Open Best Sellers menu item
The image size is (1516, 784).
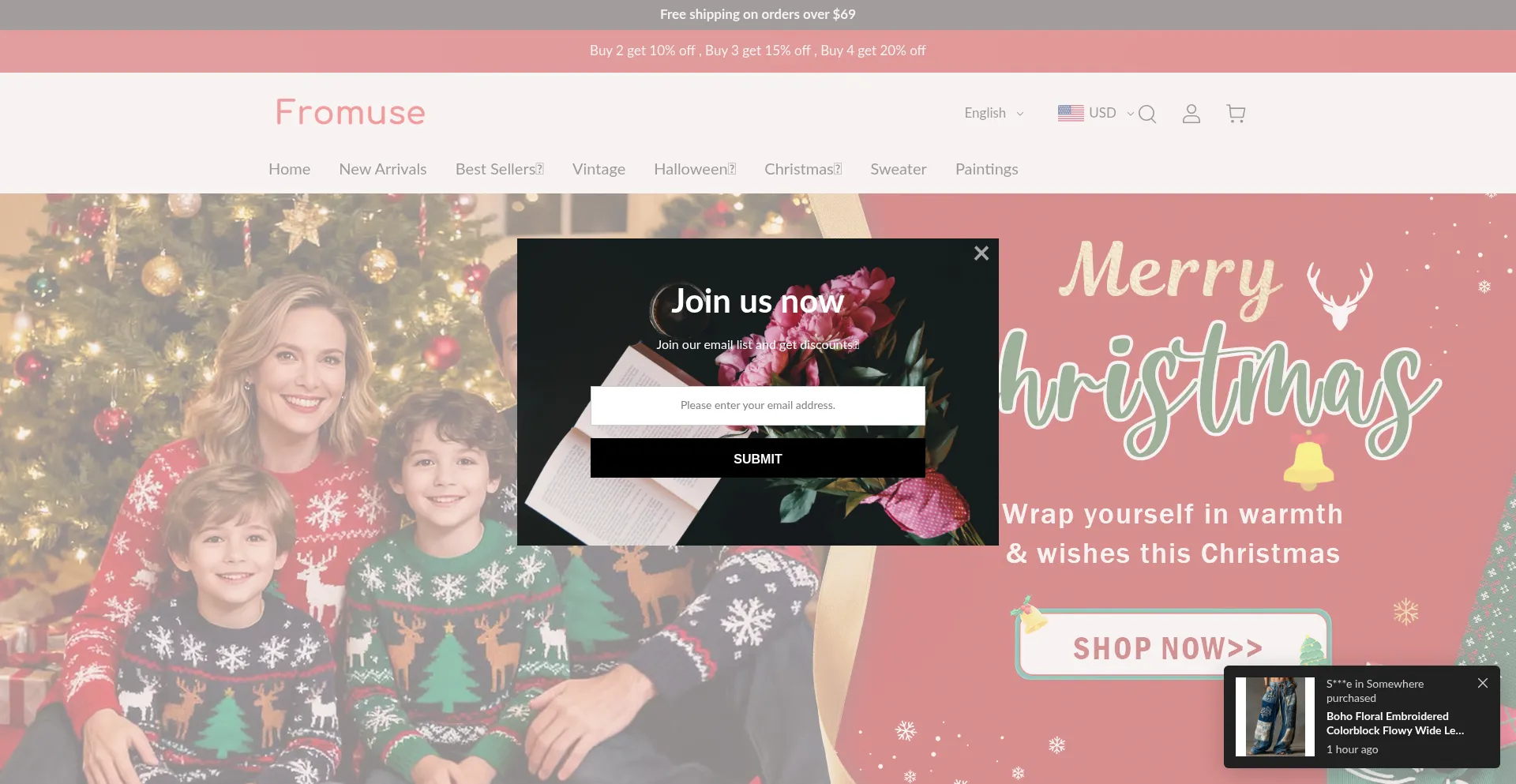(500, 169)
